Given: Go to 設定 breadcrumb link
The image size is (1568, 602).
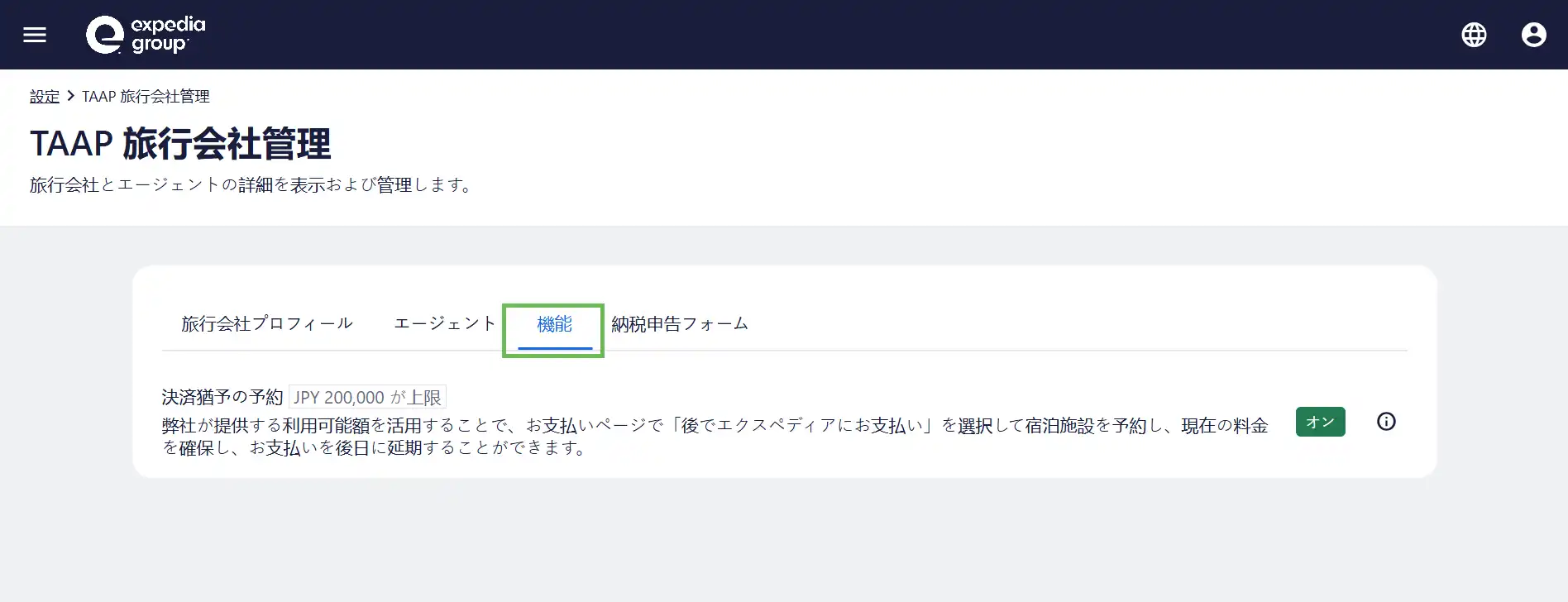Looking at the screenshot, I should [x=45, y=97].
